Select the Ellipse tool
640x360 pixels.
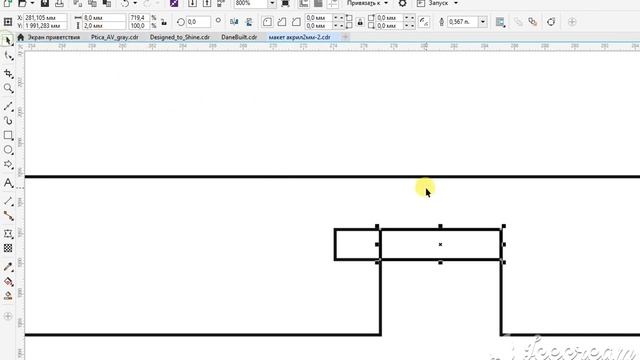(x=8, y=150)
